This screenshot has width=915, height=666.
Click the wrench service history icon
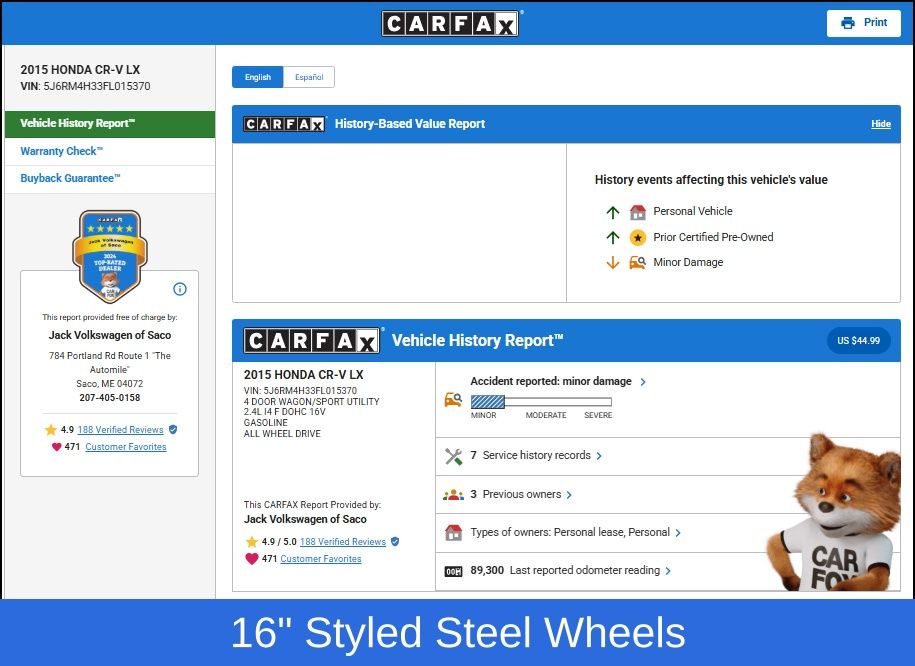pyautogui.click(x=453, y=456)
